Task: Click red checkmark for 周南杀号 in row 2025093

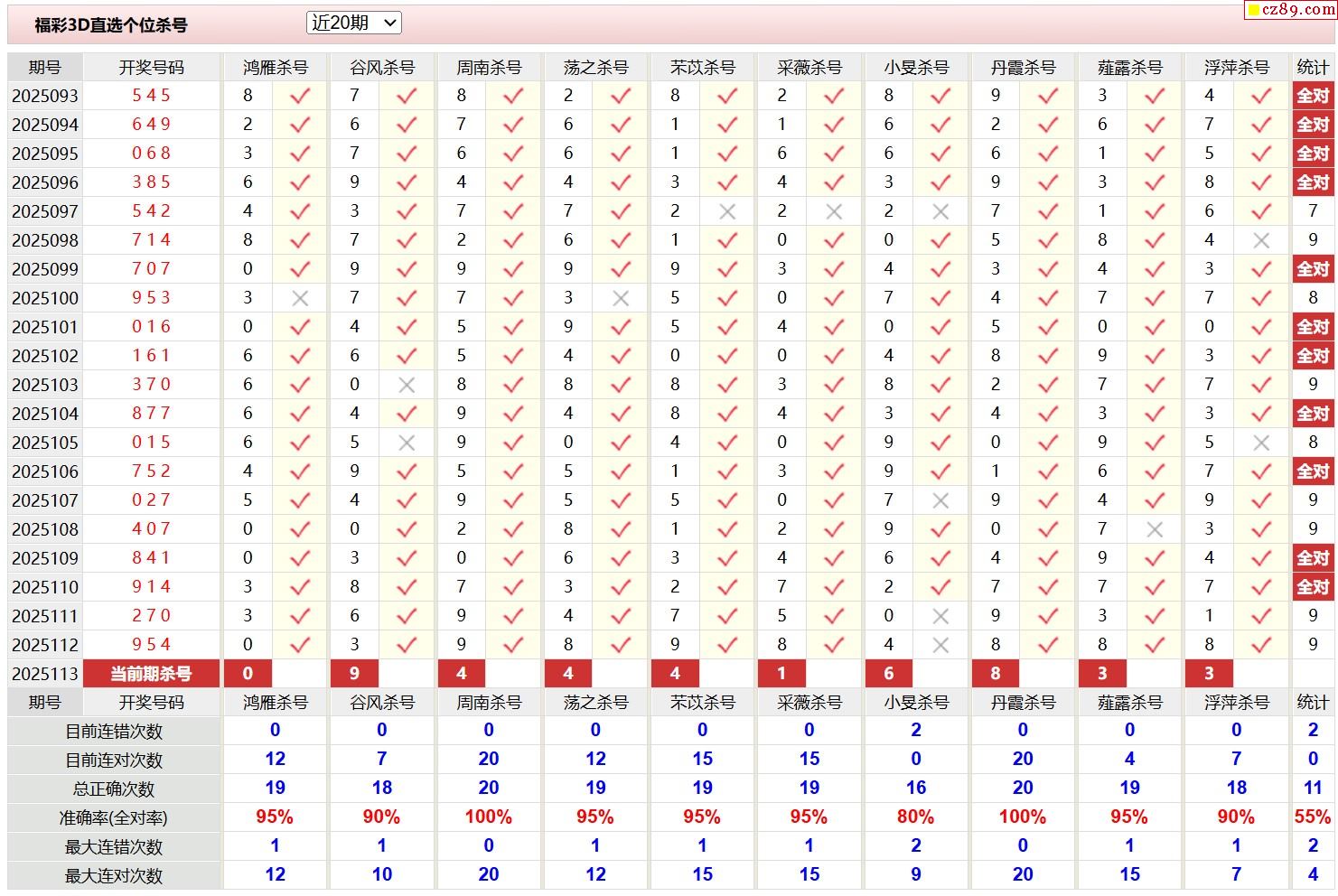Action: point(513,96)
